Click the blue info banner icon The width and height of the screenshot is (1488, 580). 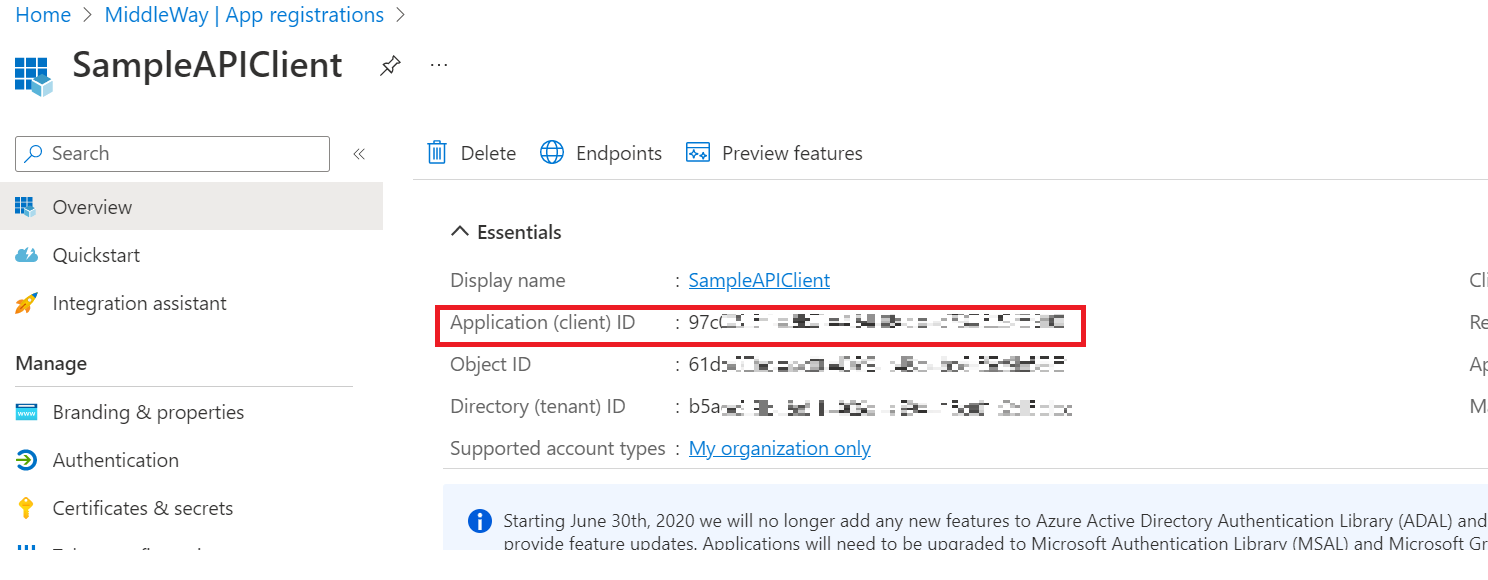coord(479,521)
